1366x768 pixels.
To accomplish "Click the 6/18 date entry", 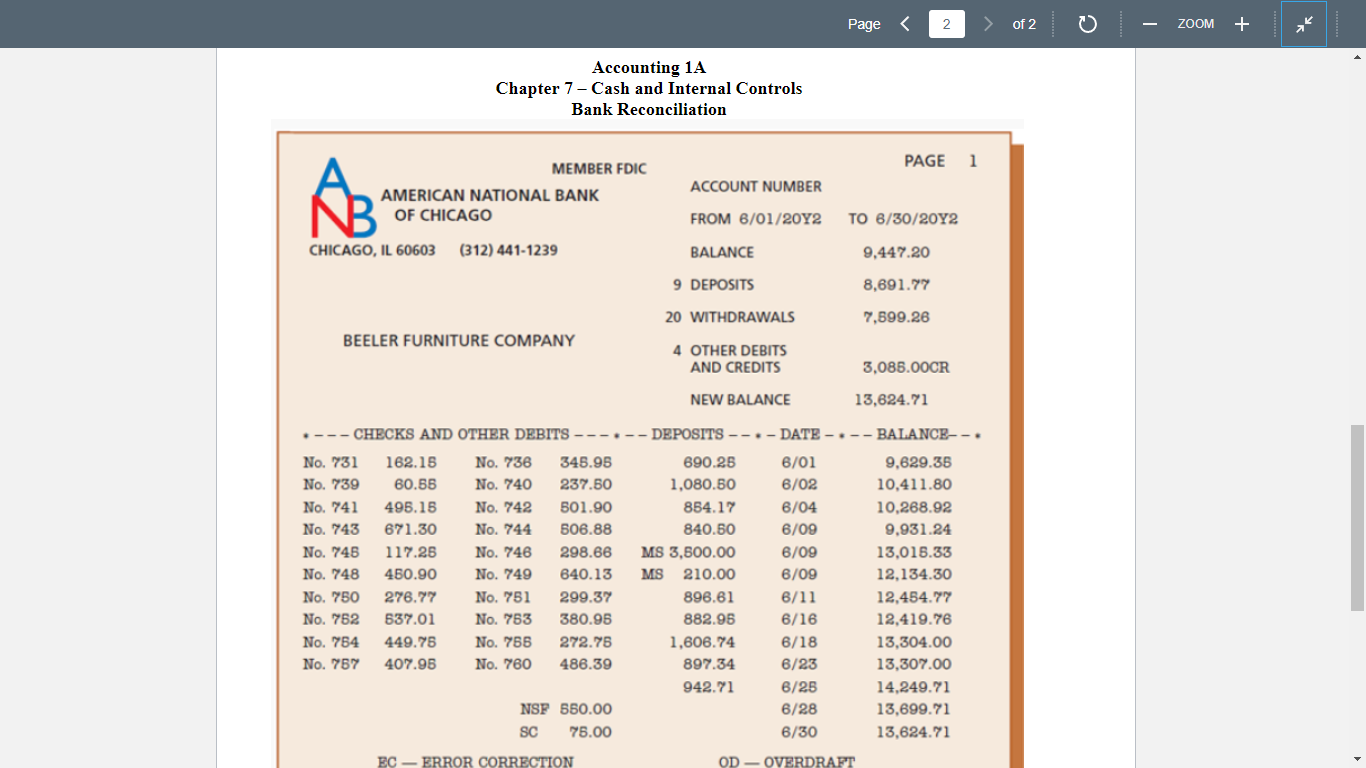I will (x=798, y=643).
